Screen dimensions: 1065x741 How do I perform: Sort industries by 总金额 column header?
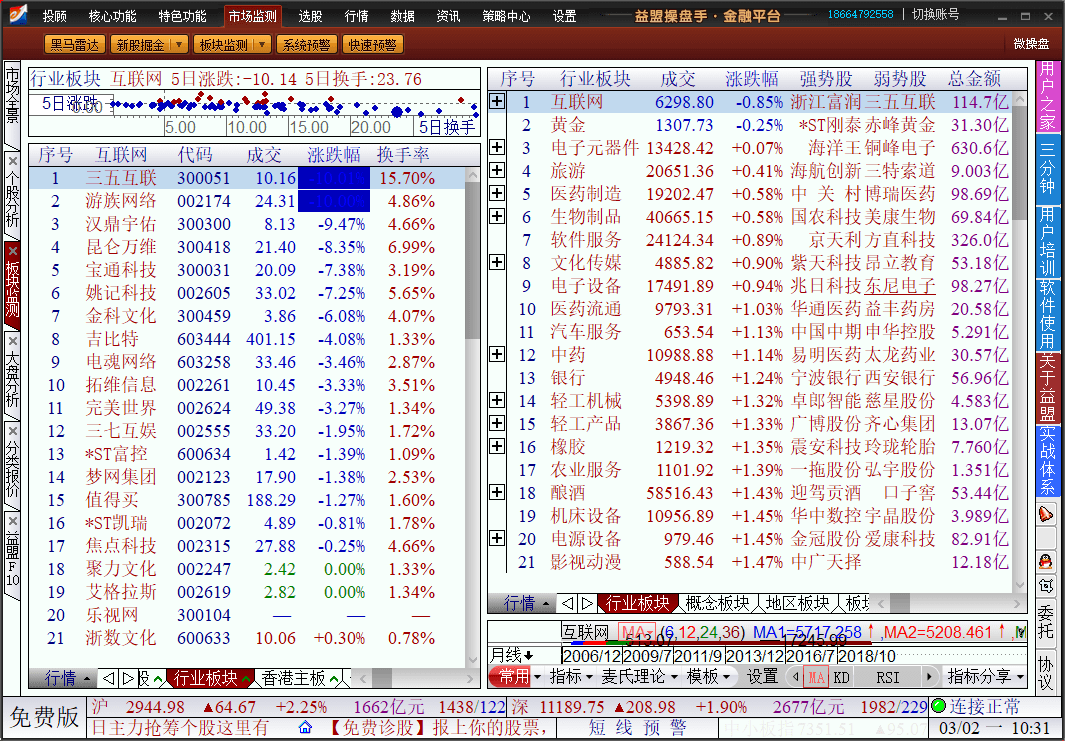pyautogui.click(x=974, y=79)
